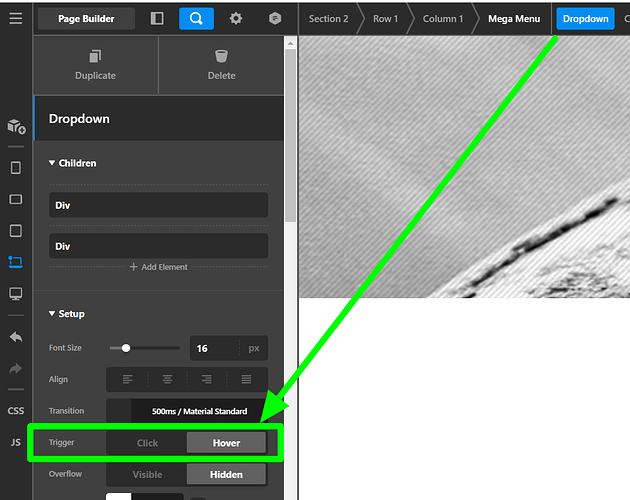Set Overflow to Visible
The width and height of the screenshot is (630, 500).
(x=147, y=474)
